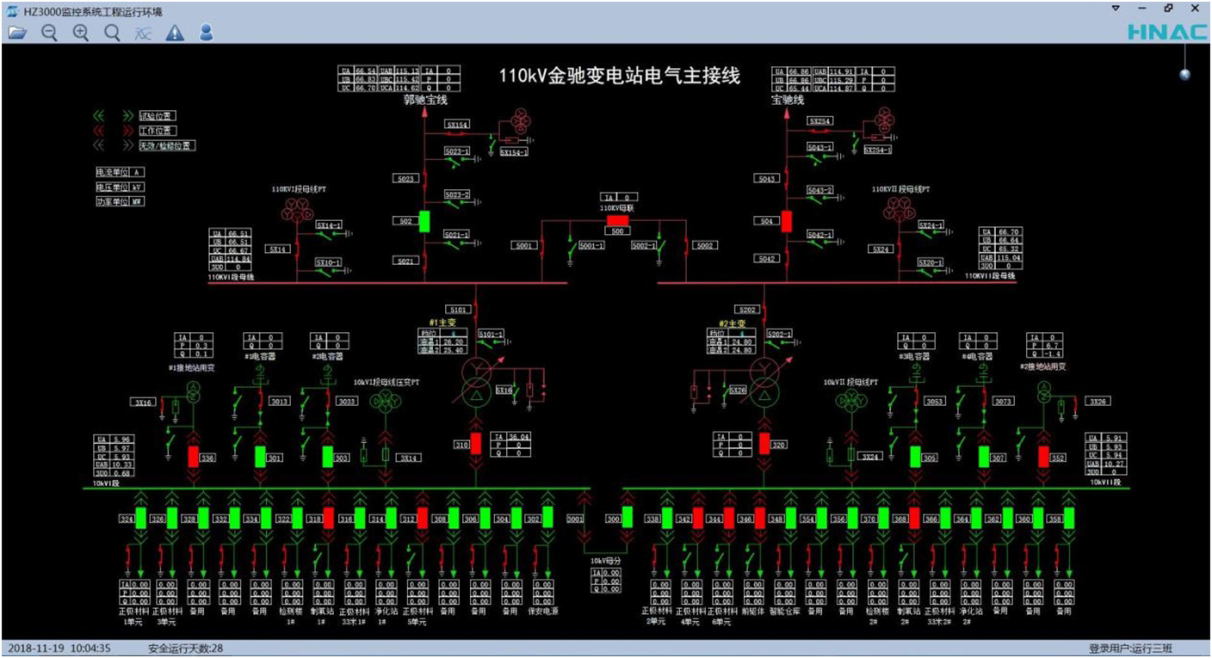This screenshot has height=658, width=1212.
Task: Click the blue sphere indicator under the HNAC logo
Action: pyautogui.click(x=1185, y=74)
